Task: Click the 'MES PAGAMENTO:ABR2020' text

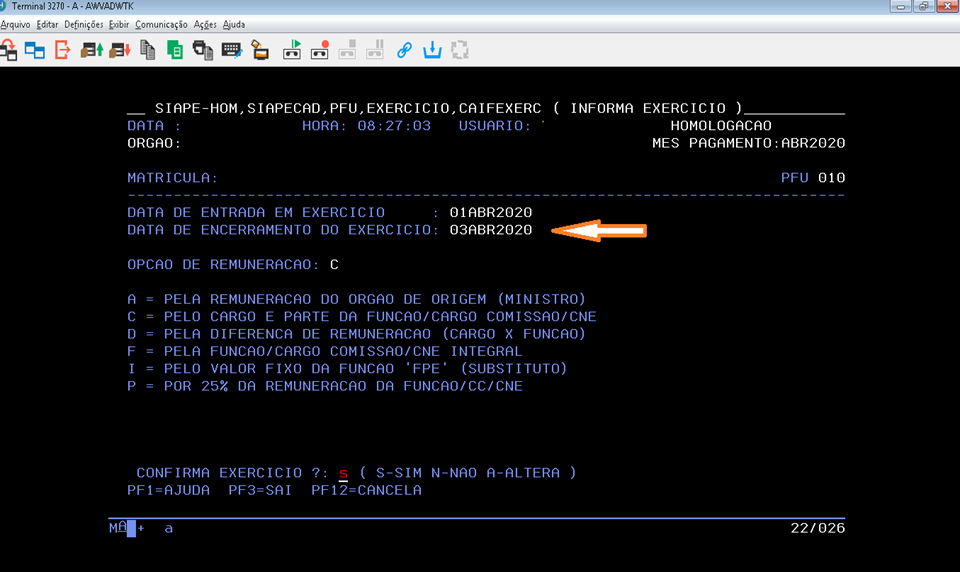Action: point(748,143)
